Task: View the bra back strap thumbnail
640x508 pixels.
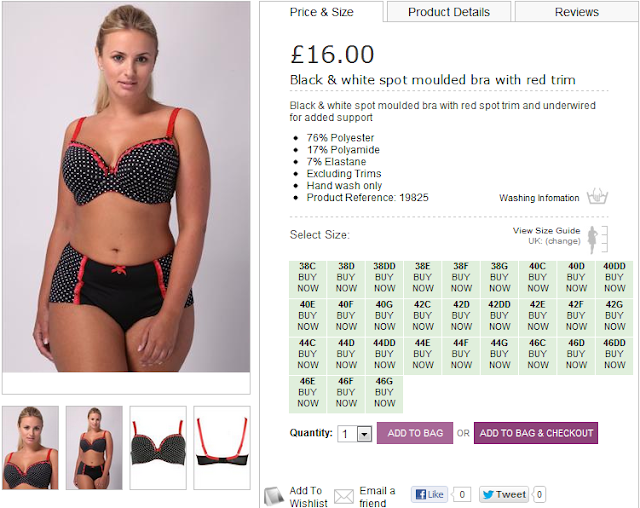Action: (x=222, y=448)
